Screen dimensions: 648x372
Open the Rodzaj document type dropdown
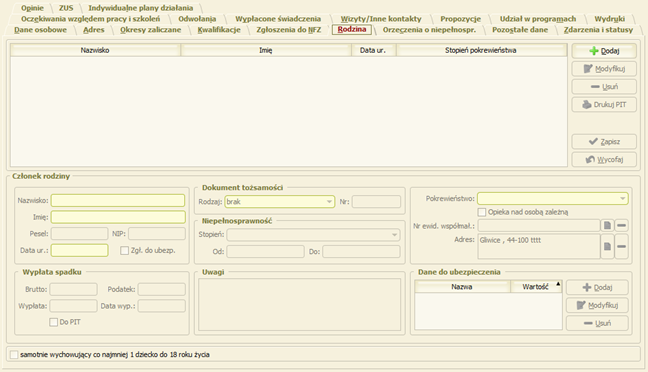(x=329, y=202)
